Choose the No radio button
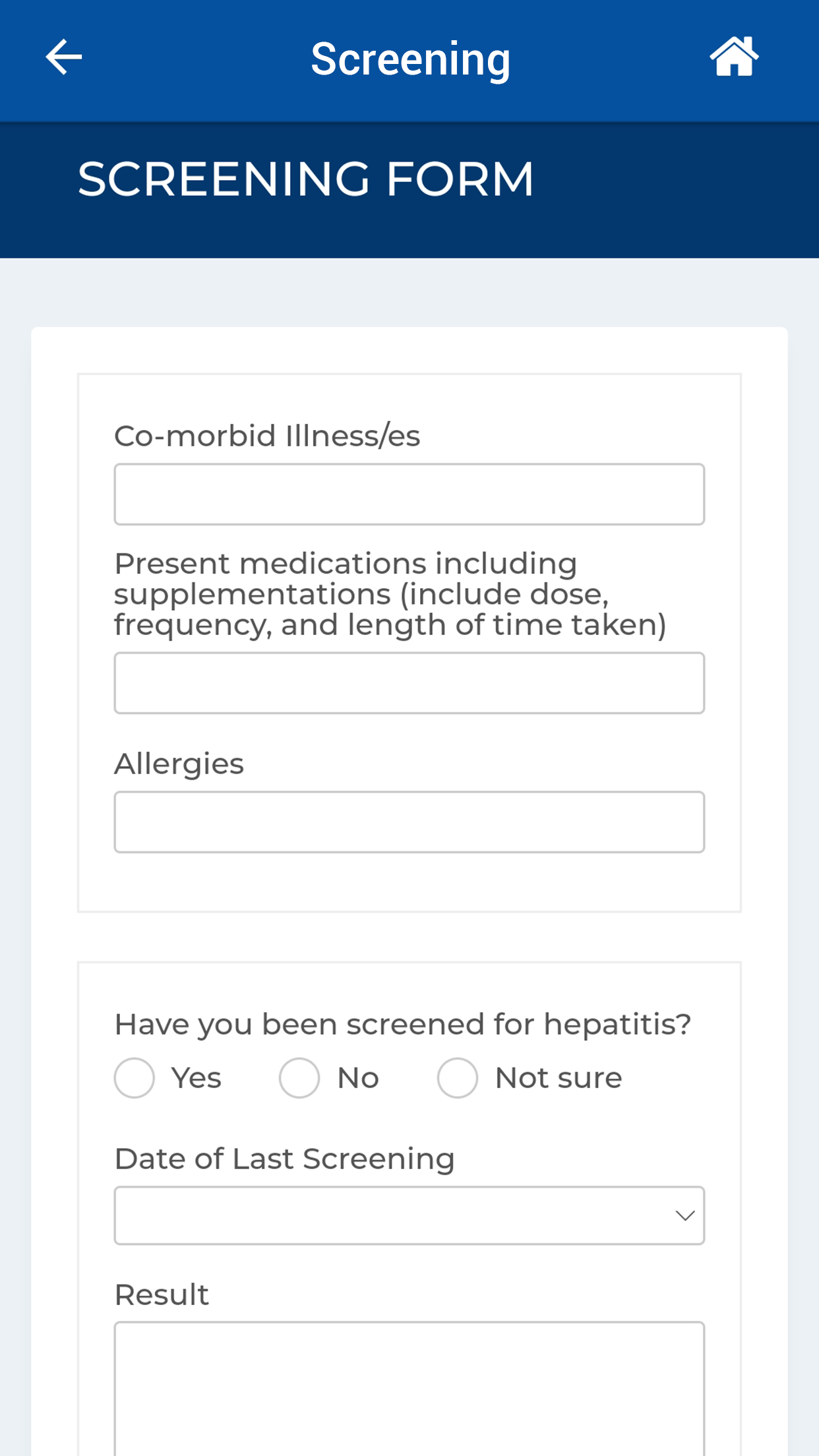This screenshot has width=819, height=1456. (x=299, y=1078)
